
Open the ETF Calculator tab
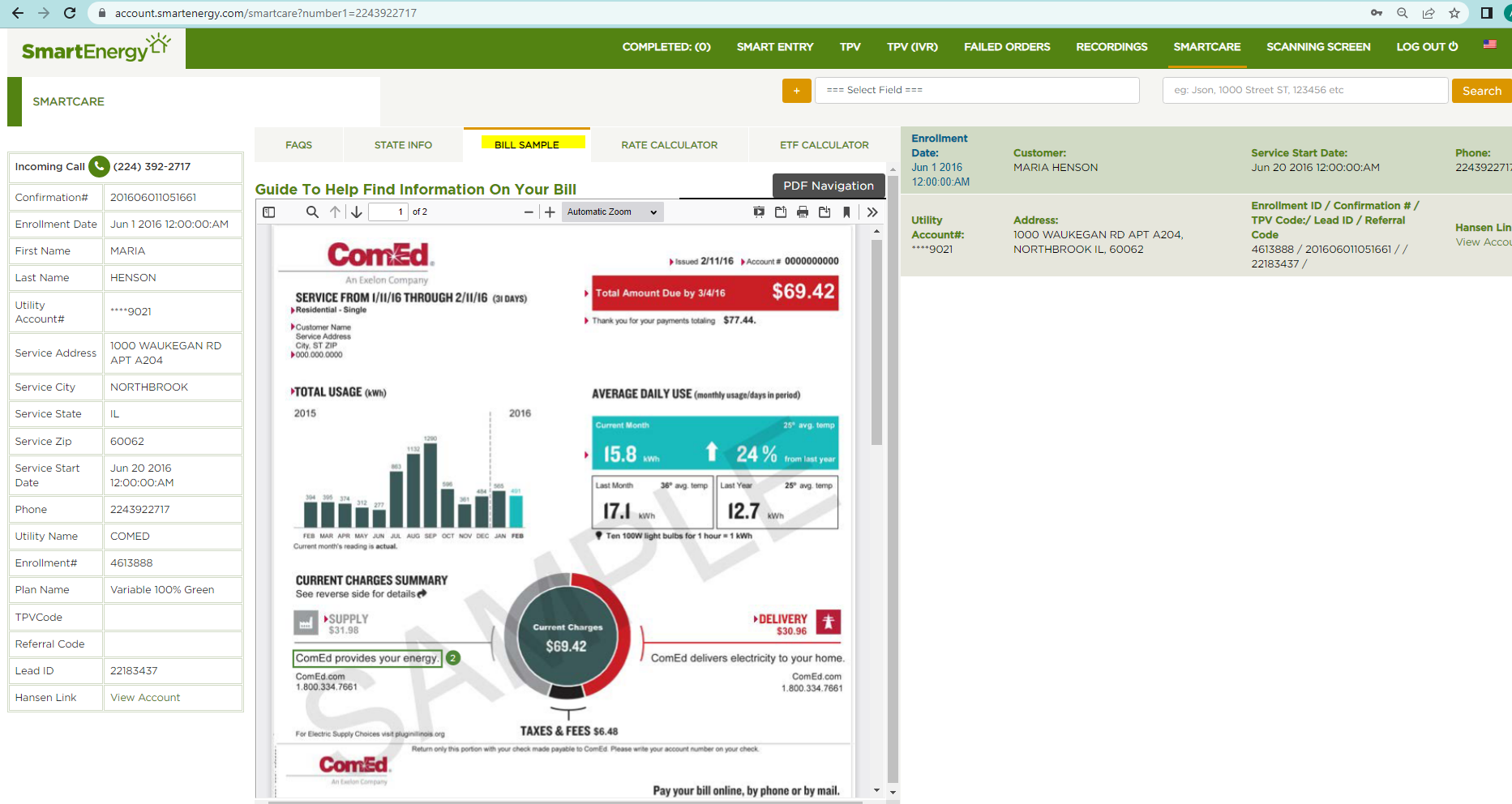824,145
